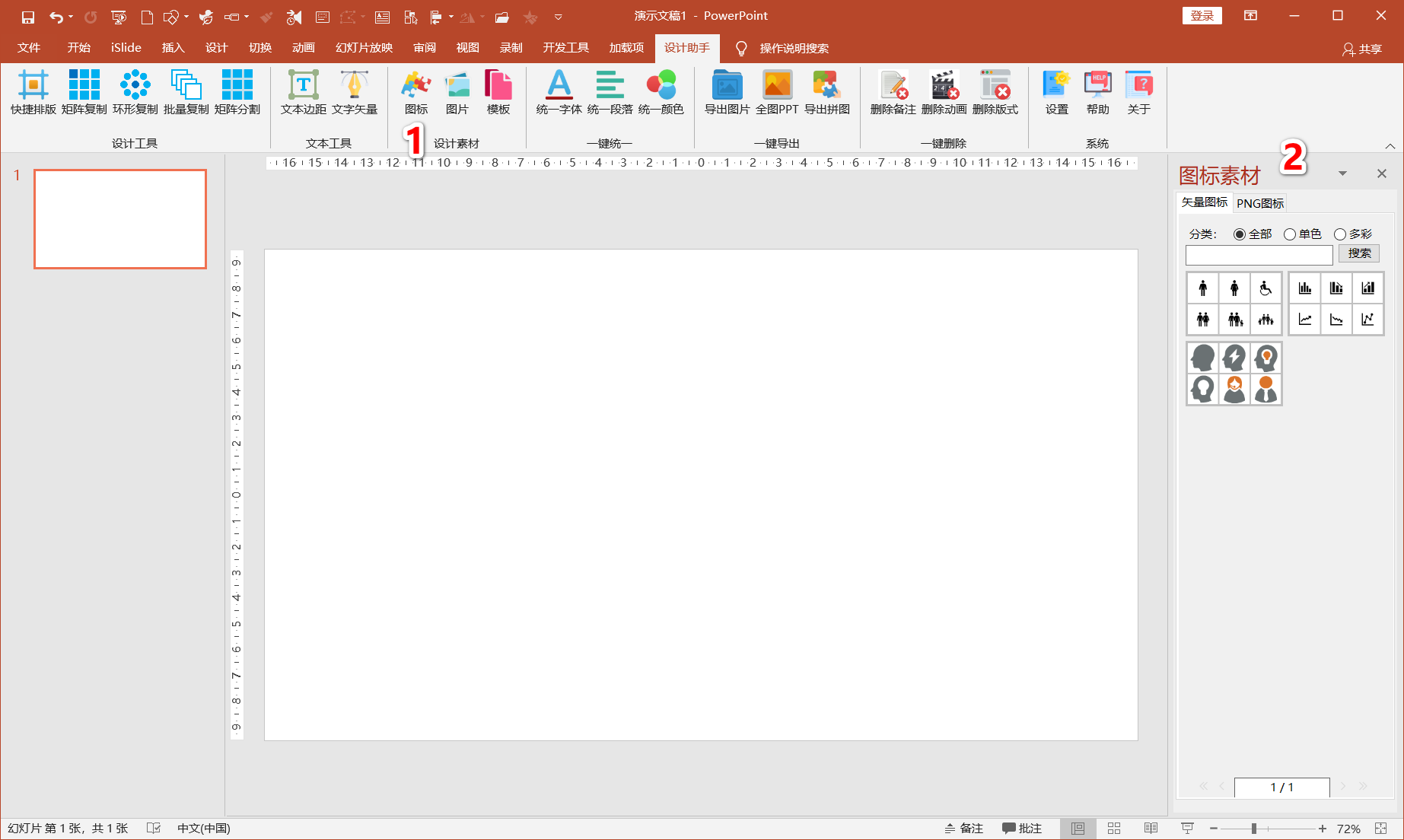Open the 图标素材 task pane options dropdown

pyautogui.click(x=1342, y=174)
